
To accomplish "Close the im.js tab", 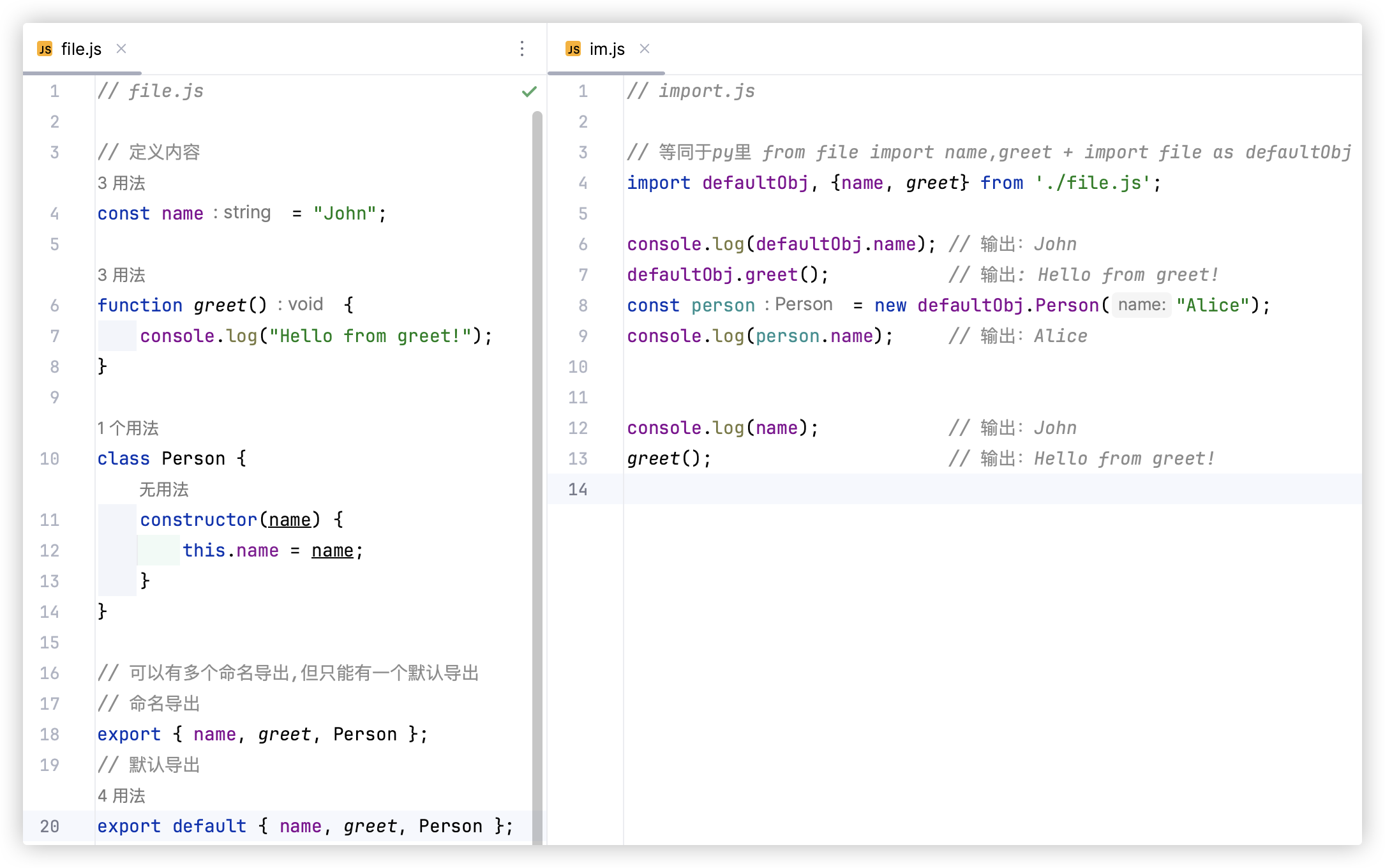I will tap(645, 49).
